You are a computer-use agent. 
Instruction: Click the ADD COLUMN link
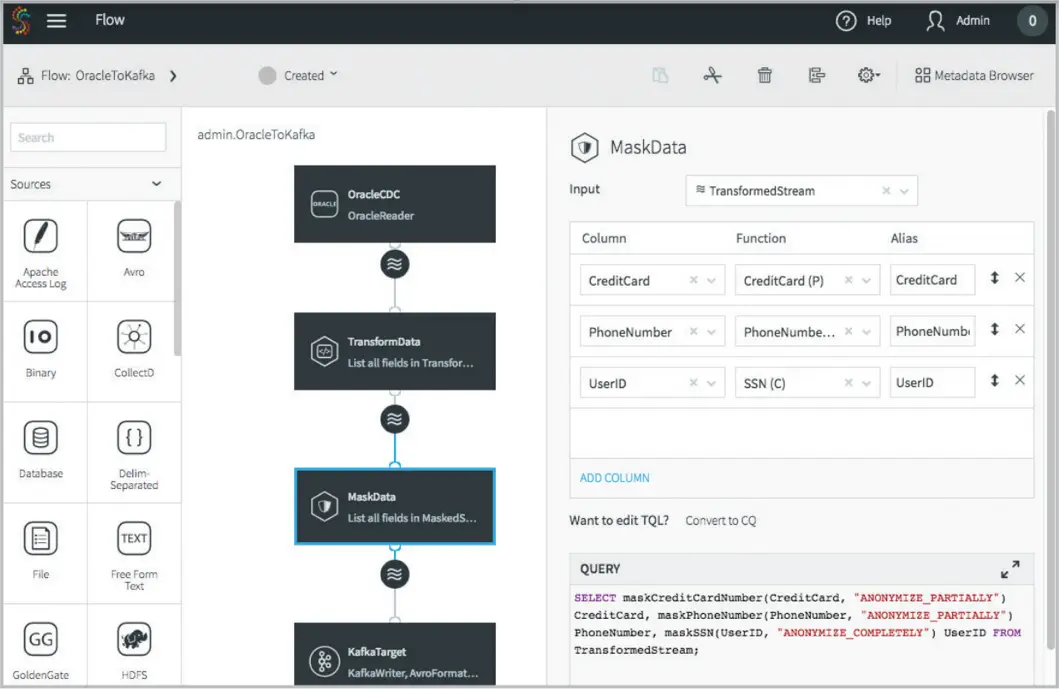coord(614,478)
